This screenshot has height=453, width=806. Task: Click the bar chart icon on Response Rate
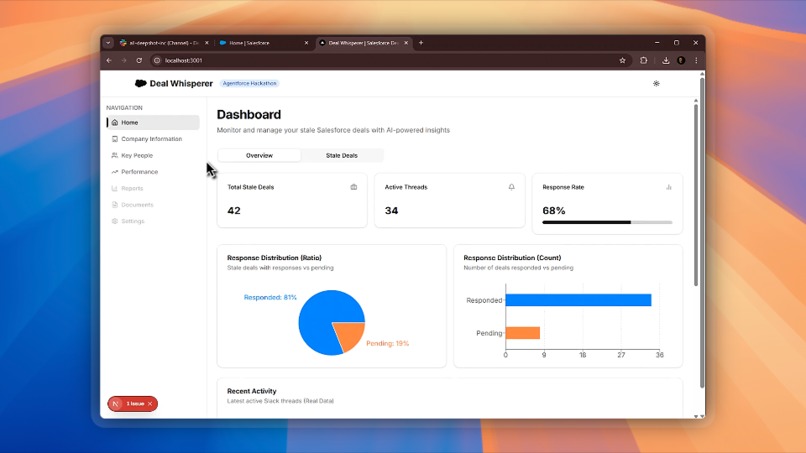(669, 187)
